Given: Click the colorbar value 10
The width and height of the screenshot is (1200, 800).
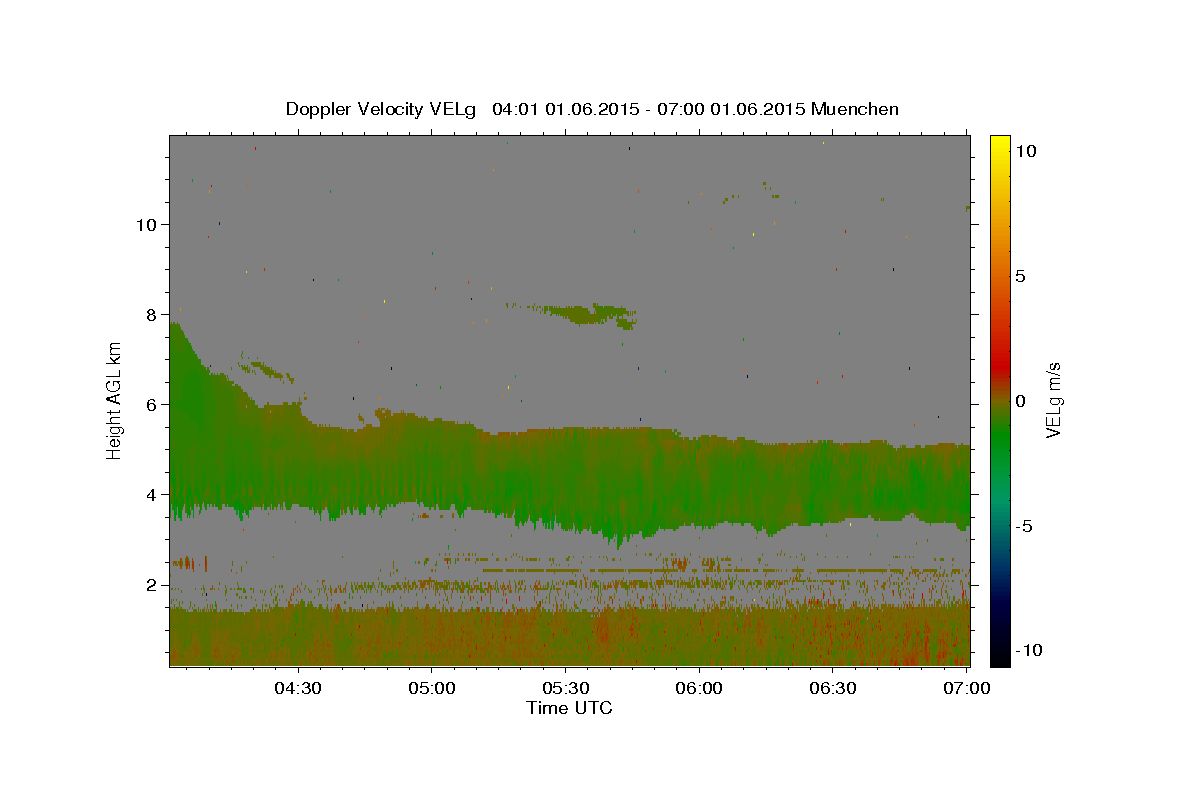Looking at the screenshot, I should pos(1025,150).
